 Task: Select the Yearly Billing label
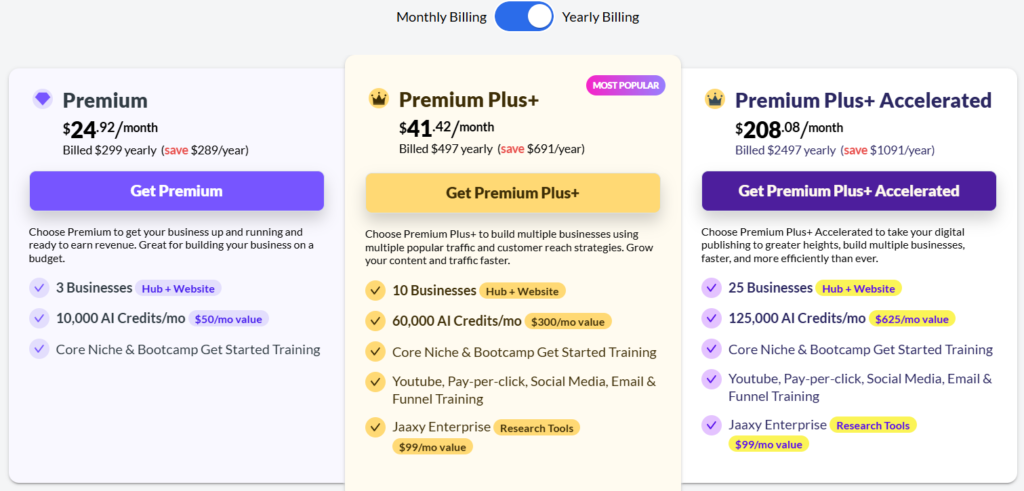[600, 17]
